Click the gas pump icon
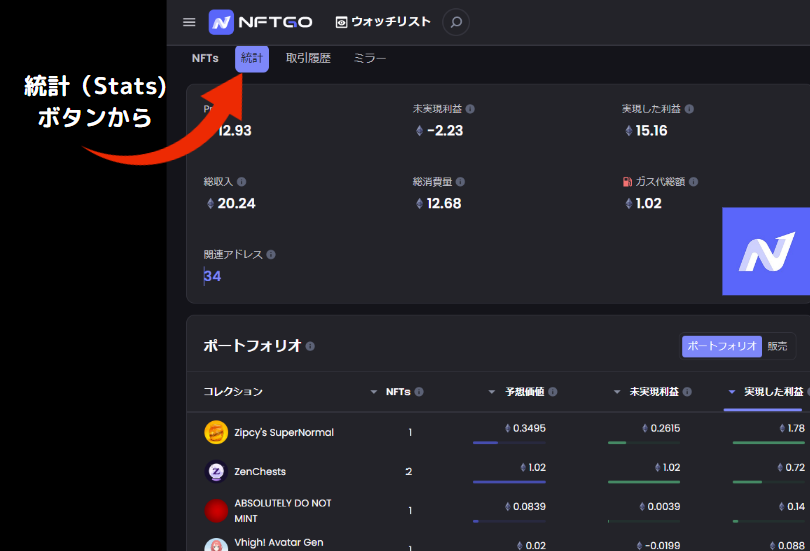This screenshot has width=810, height=551. (627, 182)
